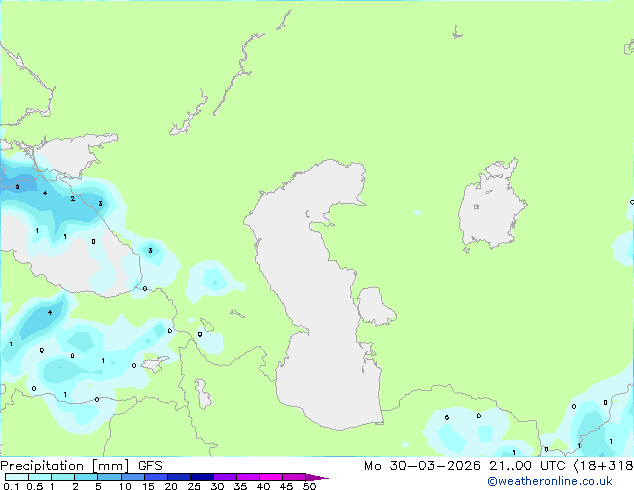Click the '21:00 UTC' time text
Image resolution: width=634 pixels, height=490 pixels.
point(527,466)
